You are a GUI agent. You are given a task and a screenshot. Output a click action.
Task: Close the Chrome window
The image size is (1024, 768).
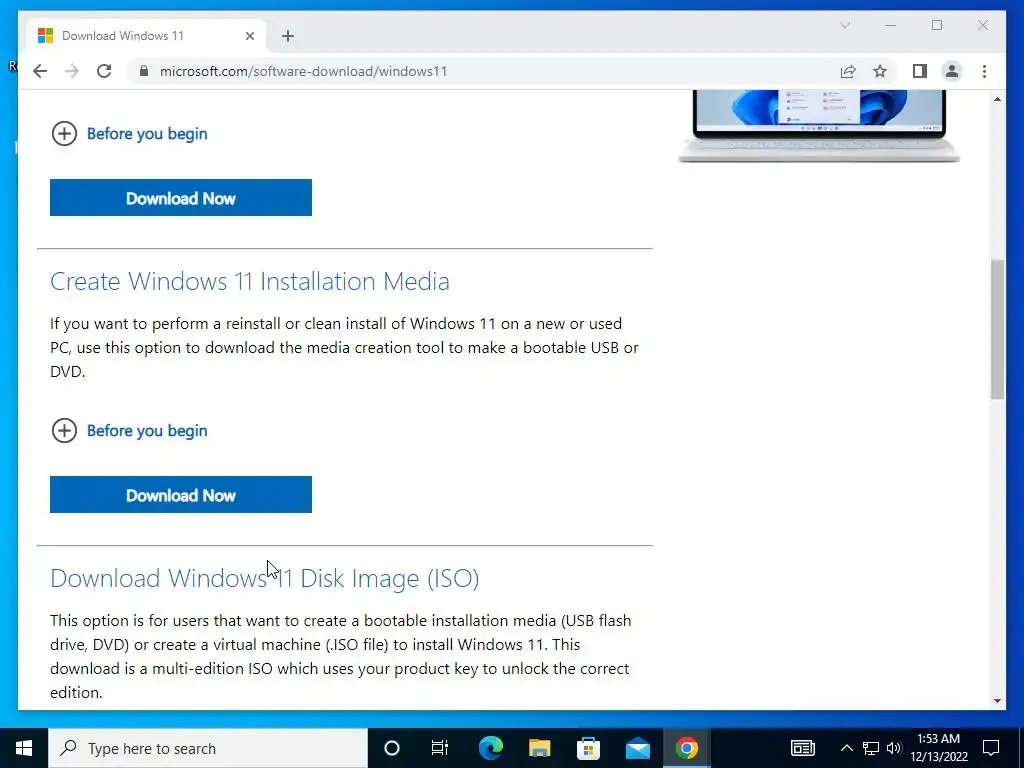coord(982,25)
